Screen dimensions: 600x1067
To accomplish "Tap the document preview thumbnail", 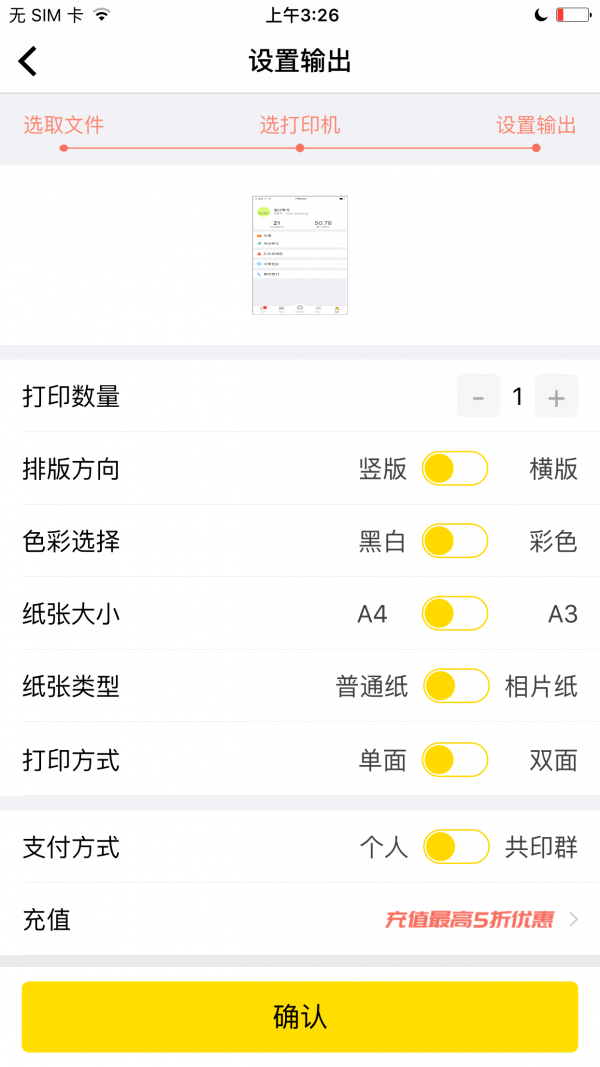I will (x=299, y=253).
